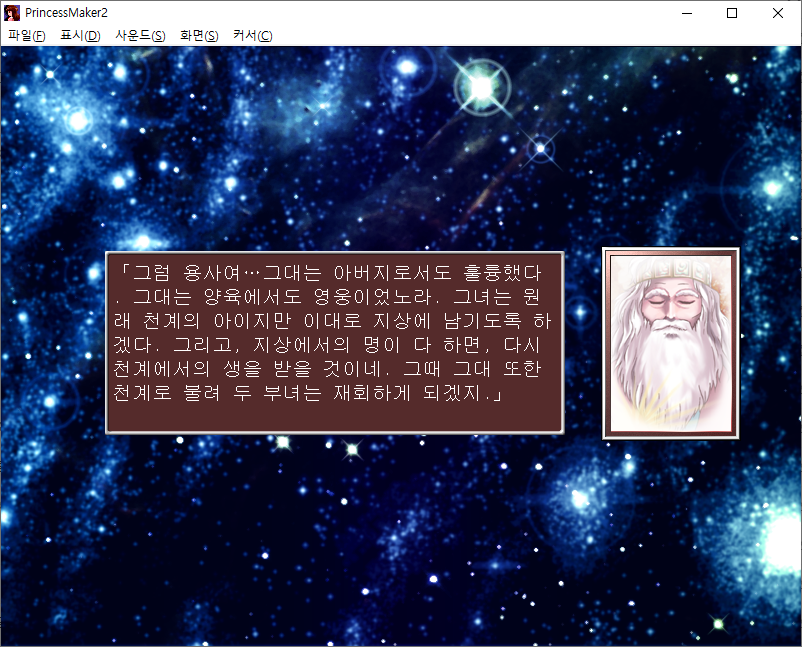
Task: Open the 표시(D) menu
Action: 80,35
